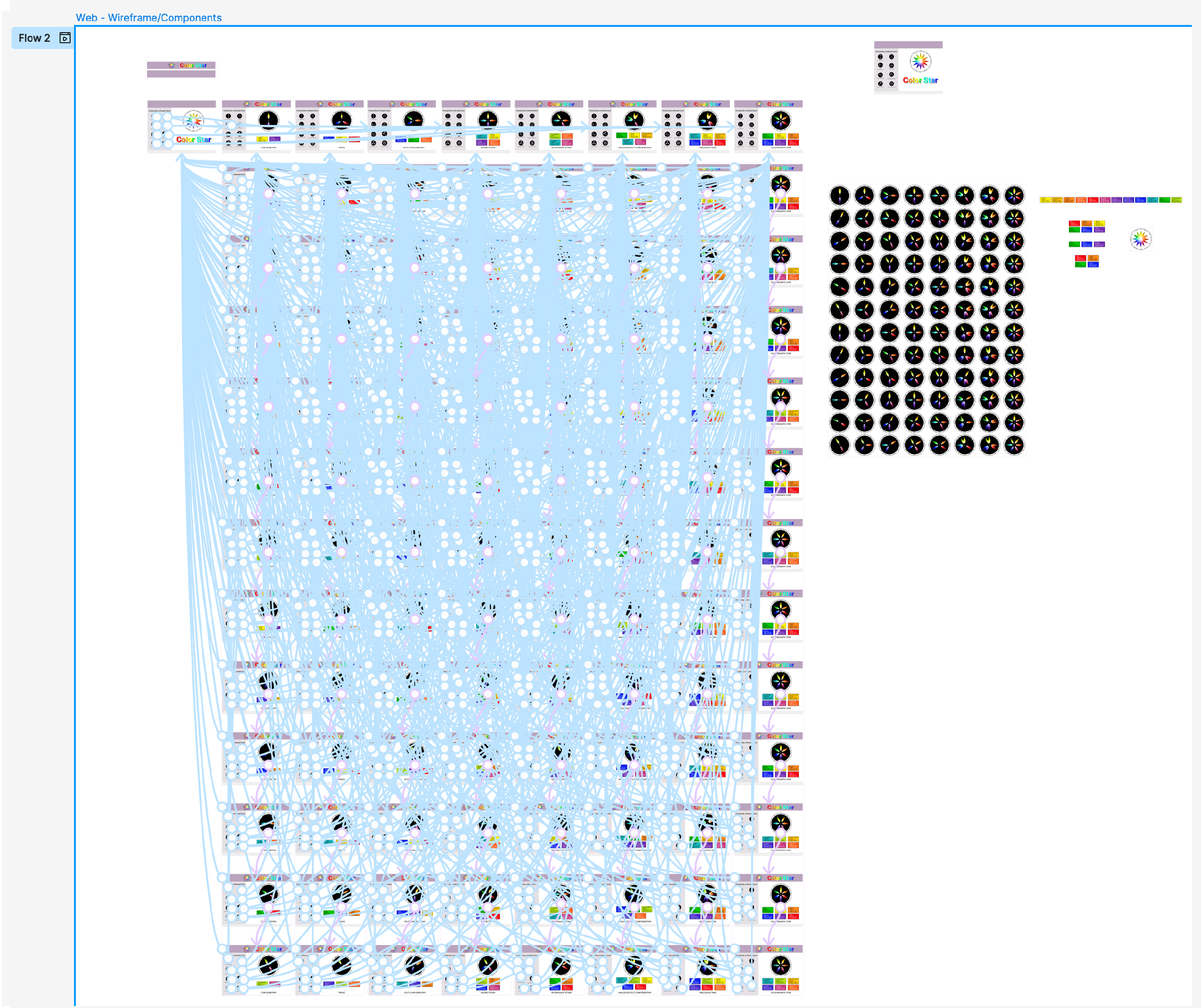Select the top-row ANALOGOUS TRIAD frame
The width and height of the screenshot is (1201, 1008).
(x=696, y=127)
